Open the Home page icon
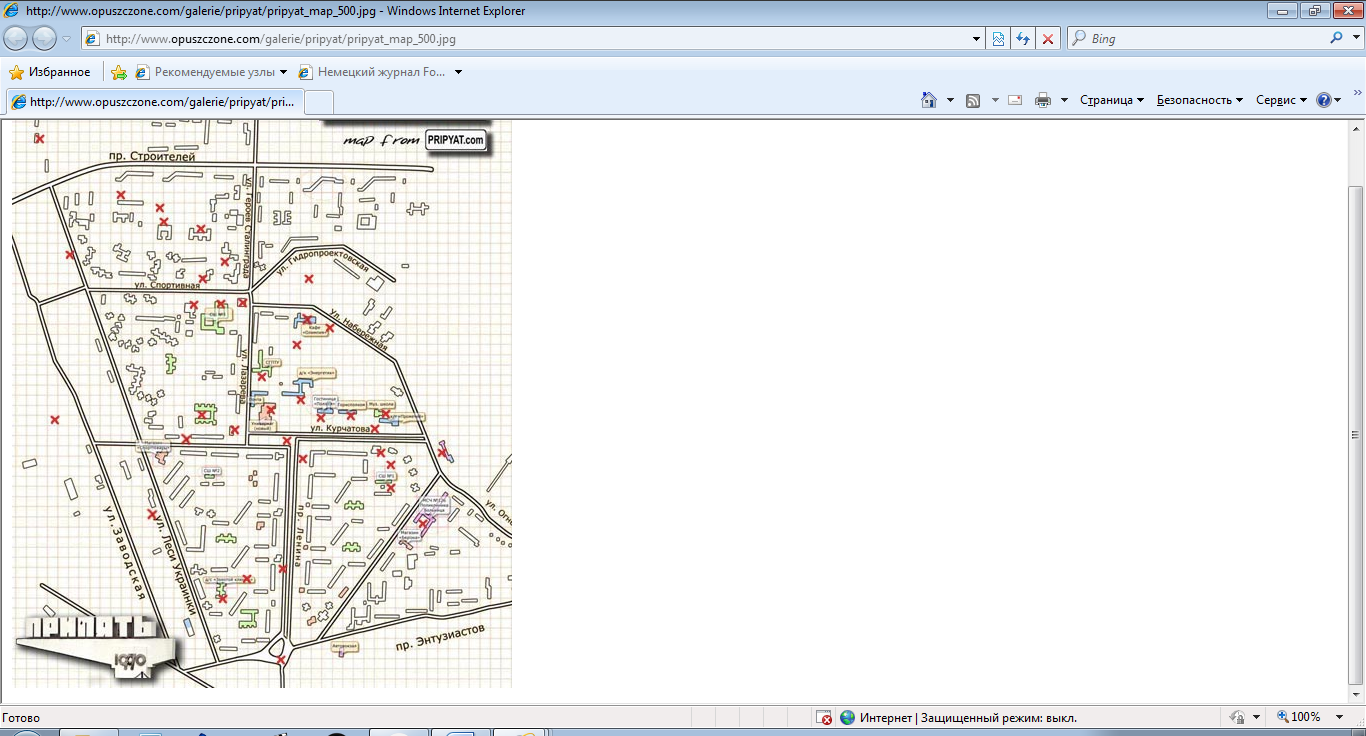 pyautogui.click(x=929, y=100)
